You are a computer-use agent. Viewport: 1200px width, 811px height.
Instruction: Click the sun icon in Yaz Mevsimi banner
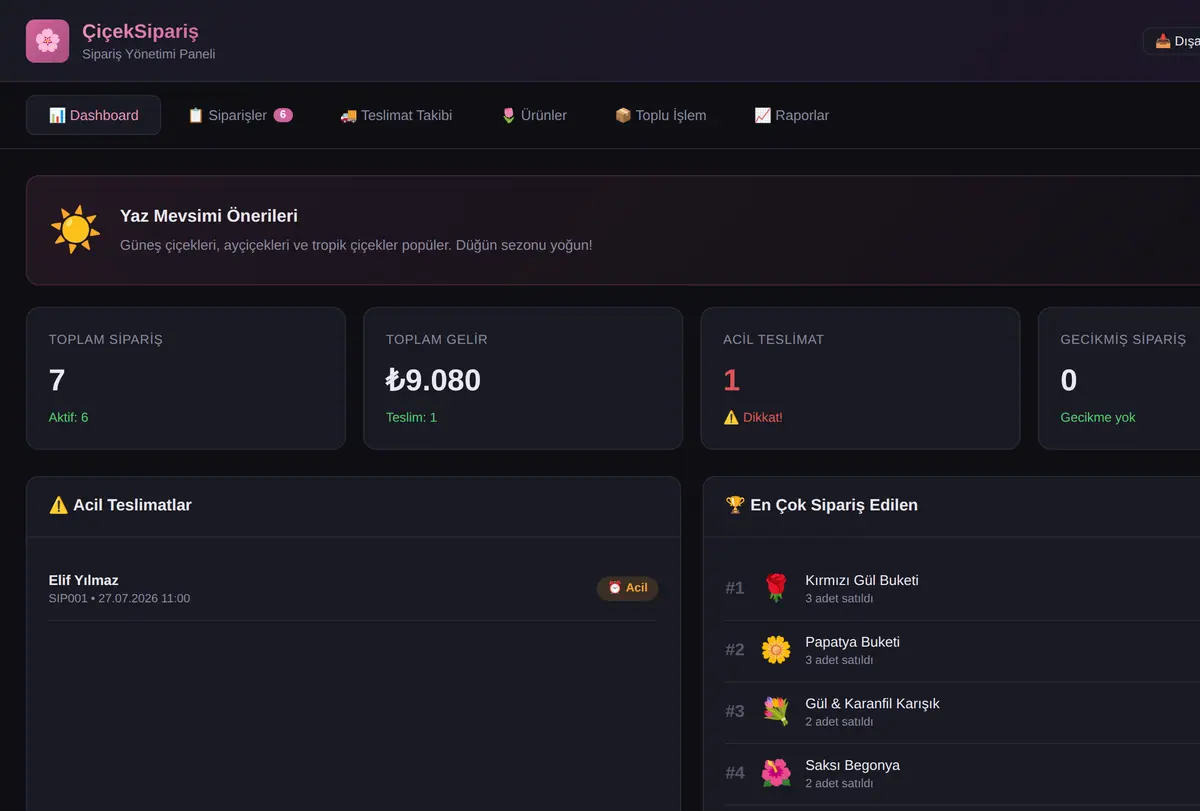pos(75,230)
